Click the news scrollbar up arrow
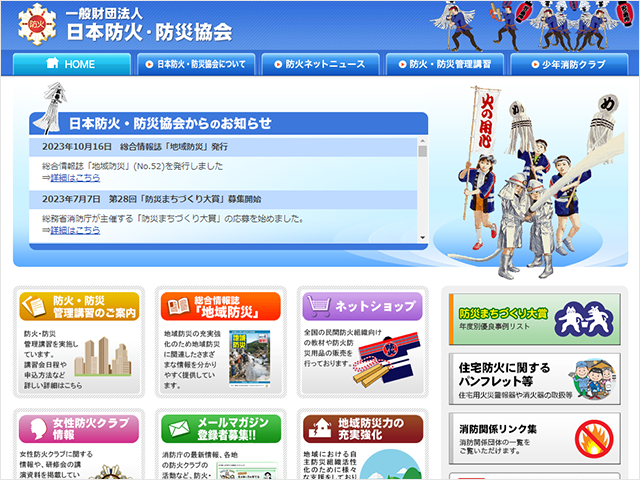The image size is (640, 480). 423,141
